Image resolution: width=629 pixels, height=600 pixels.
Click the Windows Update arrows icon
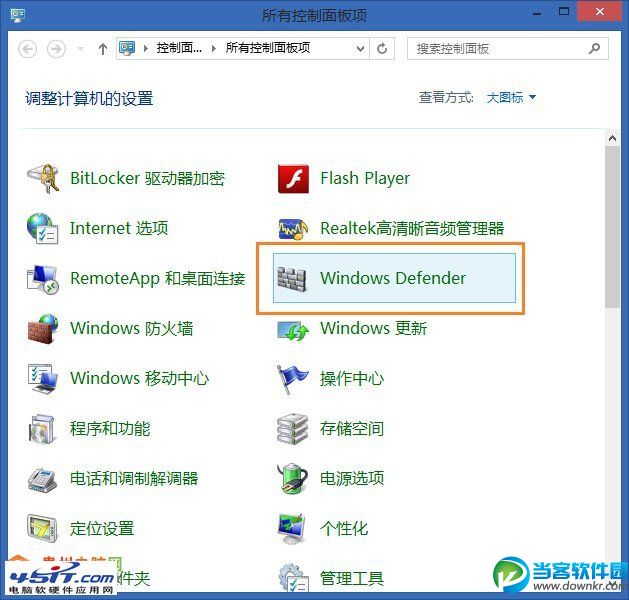[293, 330]
